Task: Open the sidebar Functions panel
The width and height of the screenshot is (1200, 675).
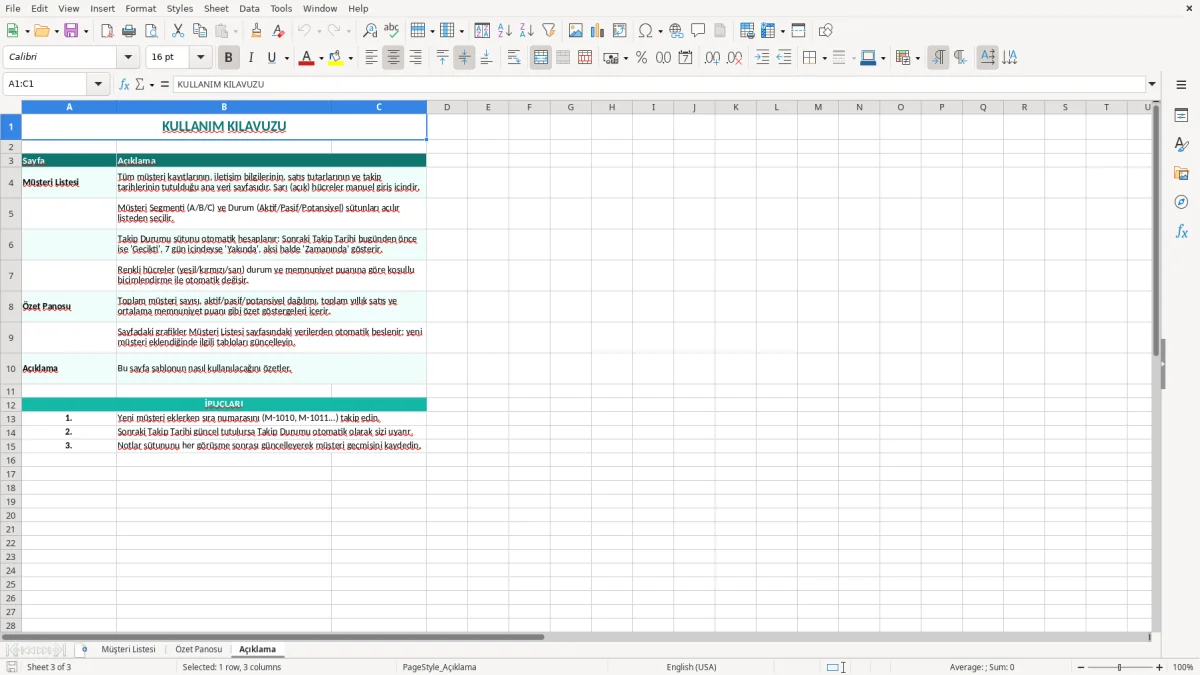Action: (1181, 231)
